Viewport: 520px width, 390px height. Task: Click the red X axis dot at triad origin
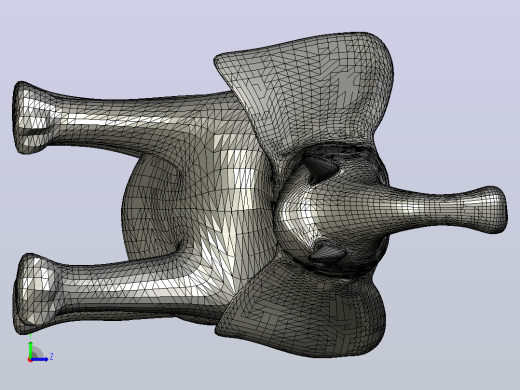30,360
